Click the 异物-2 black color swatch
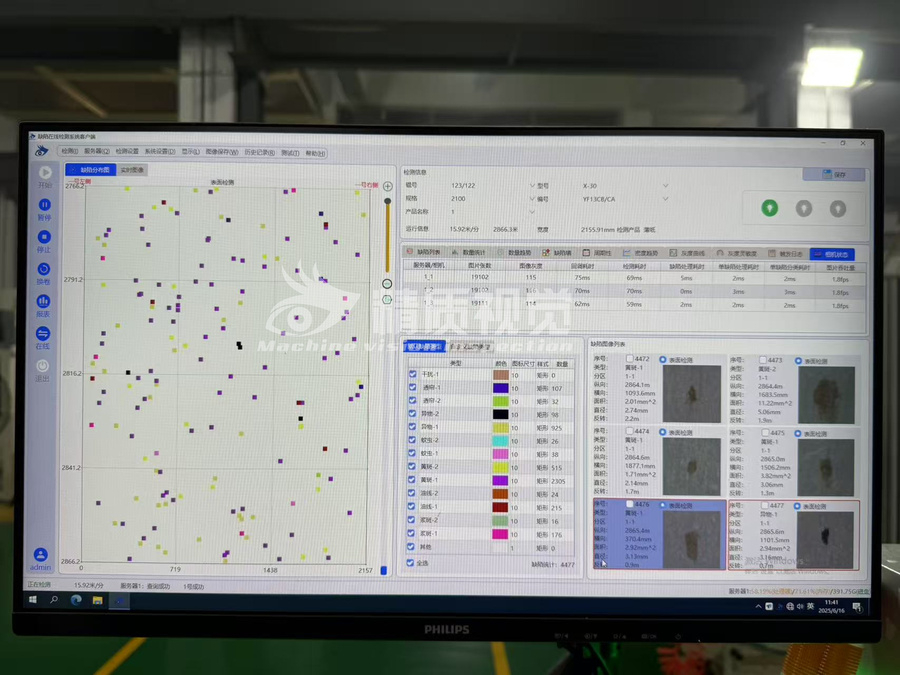 click(501, 414)
